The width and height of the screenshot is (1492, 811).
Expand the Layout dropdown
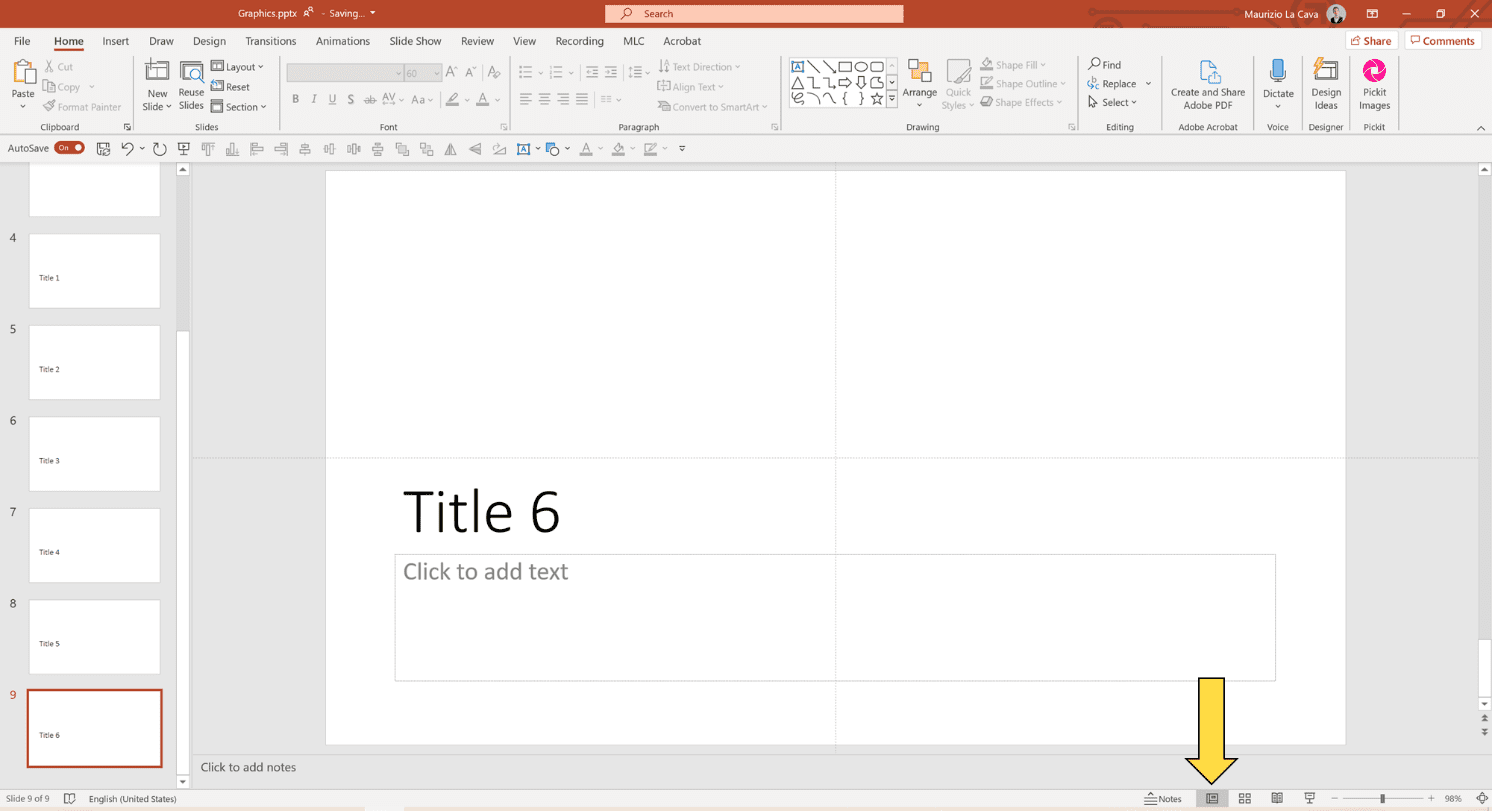coord(237,67)
